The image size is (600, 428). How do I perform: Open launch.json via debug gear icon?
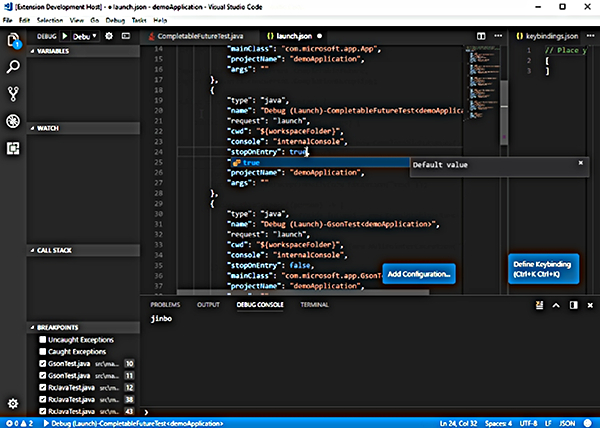(x=109, y=36)
